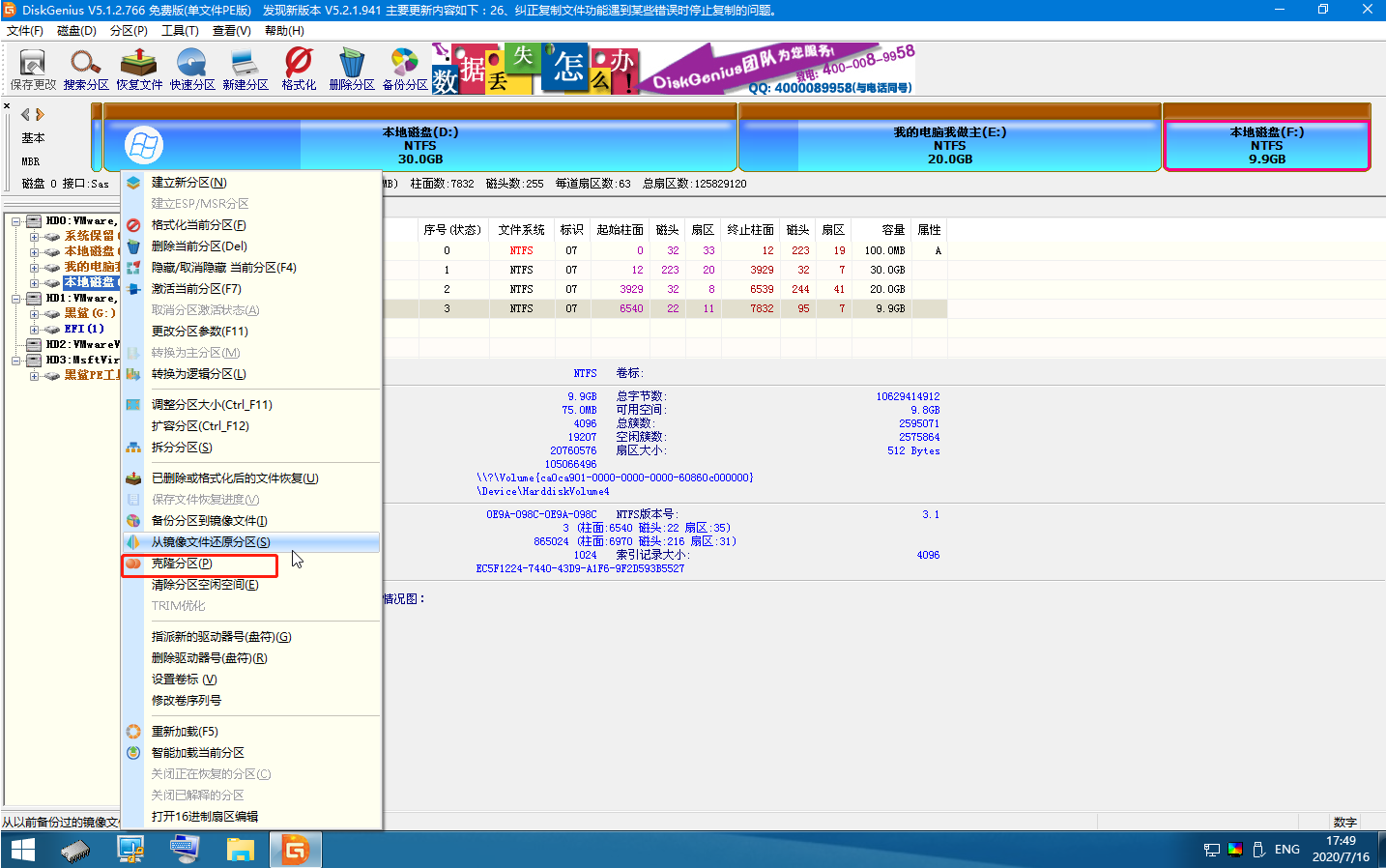Collapse the HD0:VMware tree node
This screenshot has height=868, width=1386.
click(x=16, y=221)
